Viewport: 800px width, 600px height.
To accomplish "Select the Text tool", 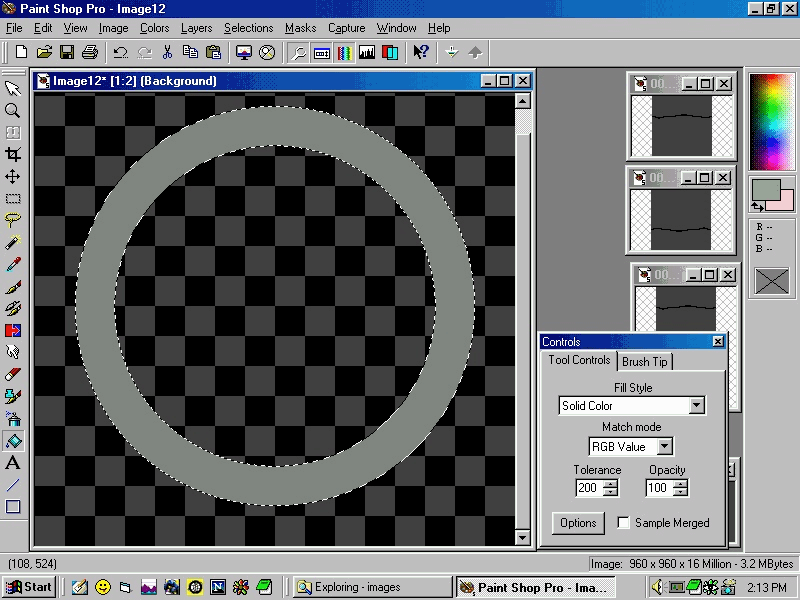I will coord(13,463).
